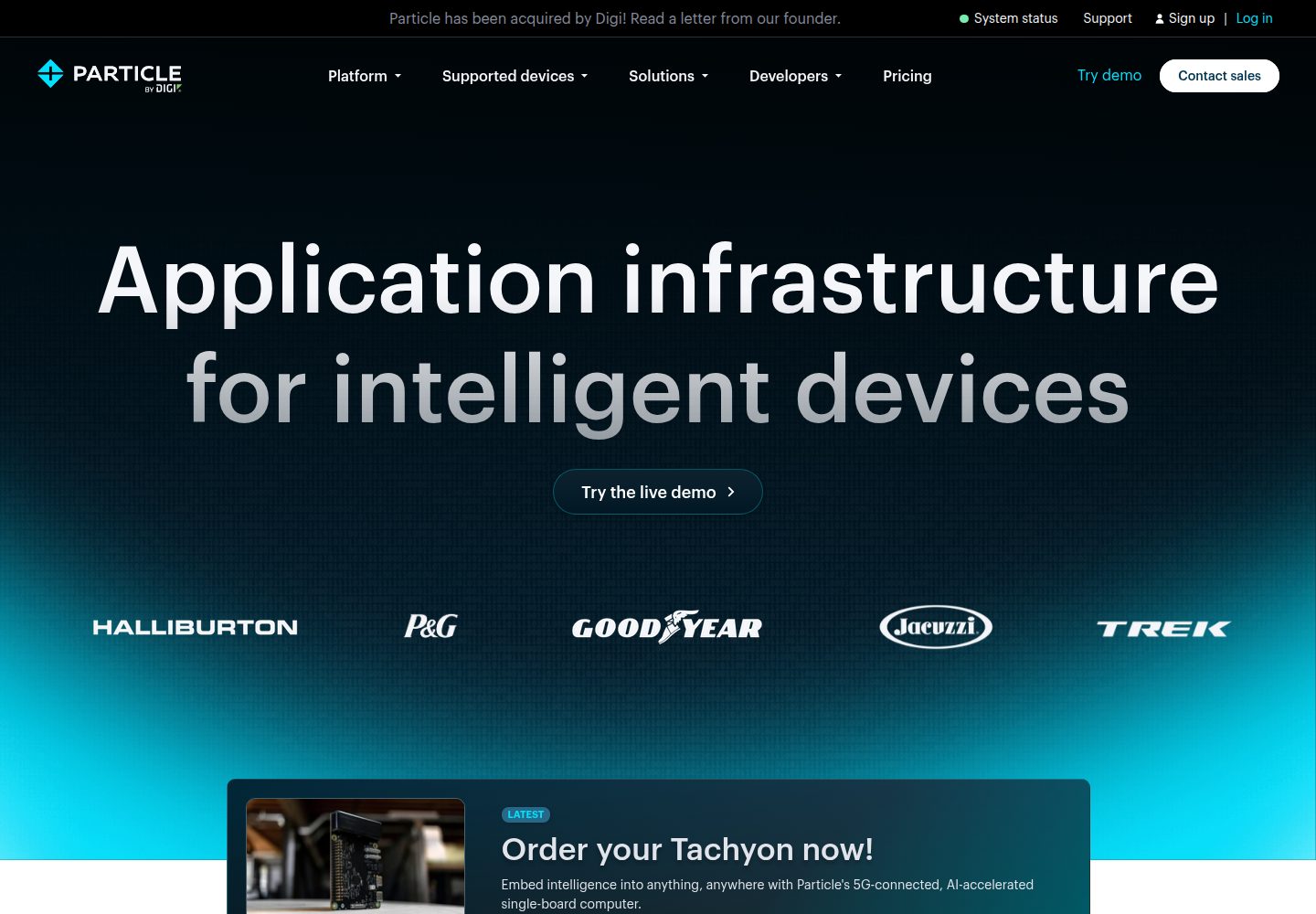Click the PARTICLE wordmark text
Screen dimensions: 1316x914
127,73
